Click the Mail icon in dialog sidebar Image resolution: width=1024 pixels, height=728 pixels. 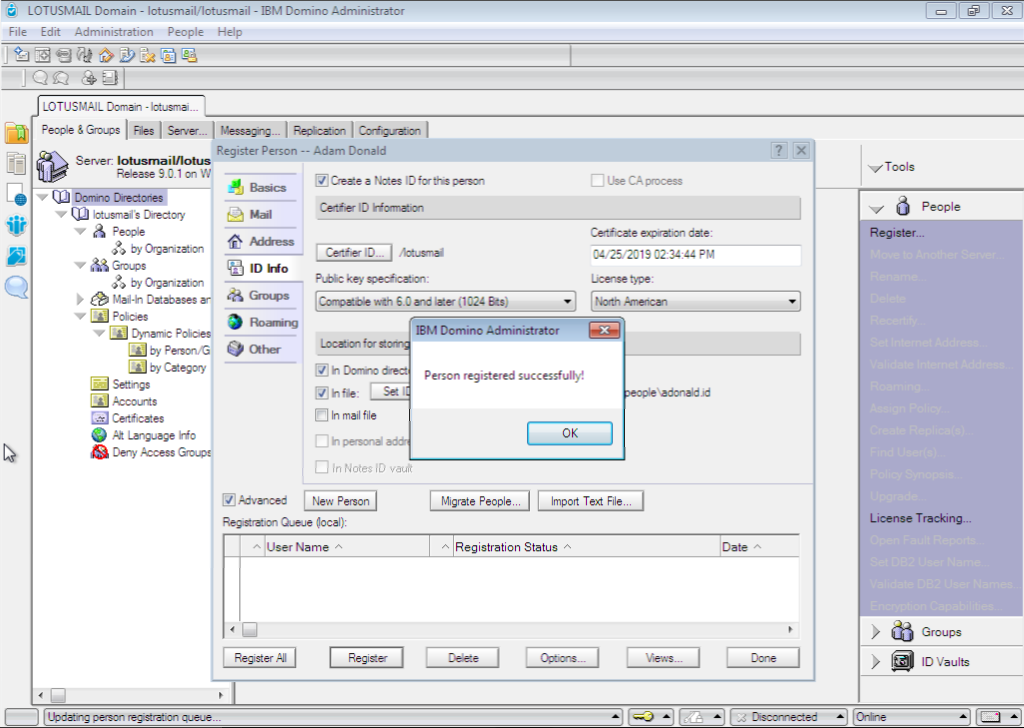236,214
